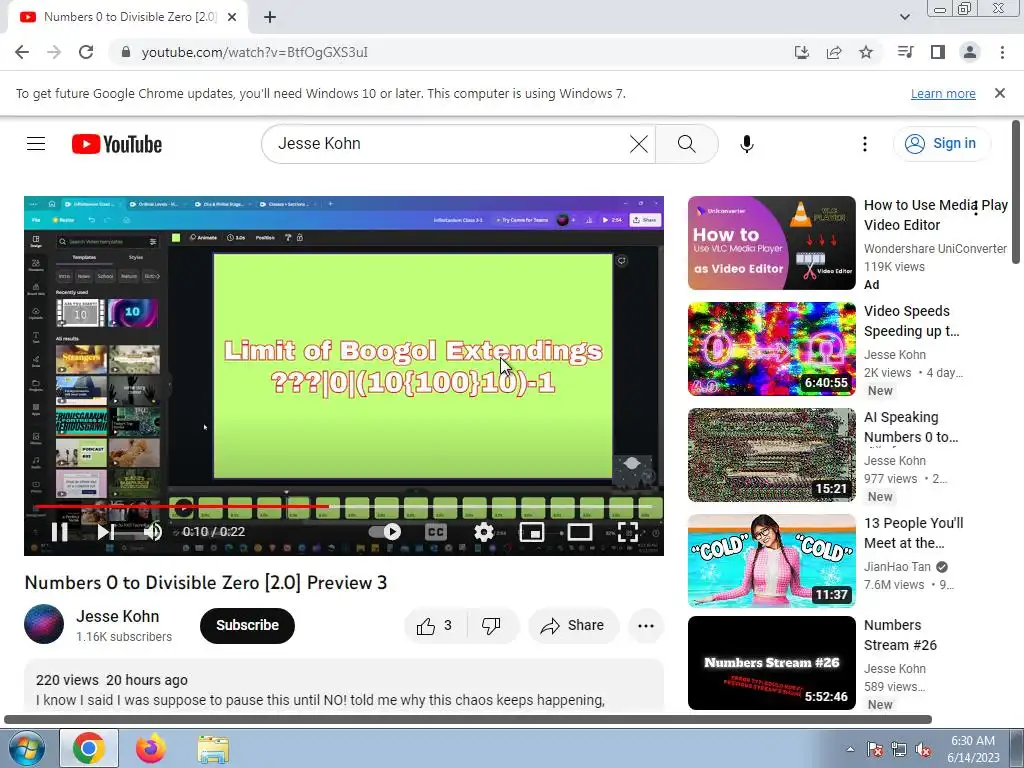Open Wondershare UniConverter advertiser link
This screenshot has width=1024, height=768.
pyautogui.click(x=935, y=249)
